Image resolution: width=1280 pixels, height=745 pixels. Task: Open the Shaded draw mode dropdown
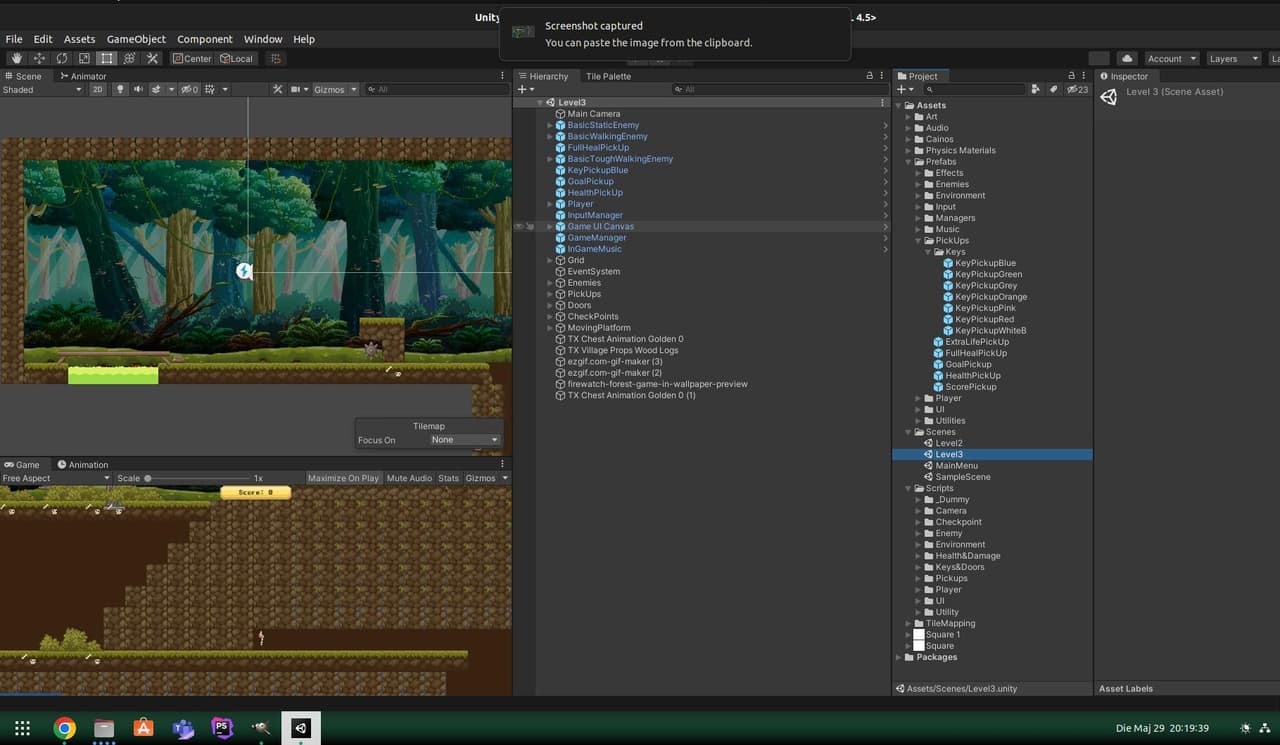click(x=43, y=89)
